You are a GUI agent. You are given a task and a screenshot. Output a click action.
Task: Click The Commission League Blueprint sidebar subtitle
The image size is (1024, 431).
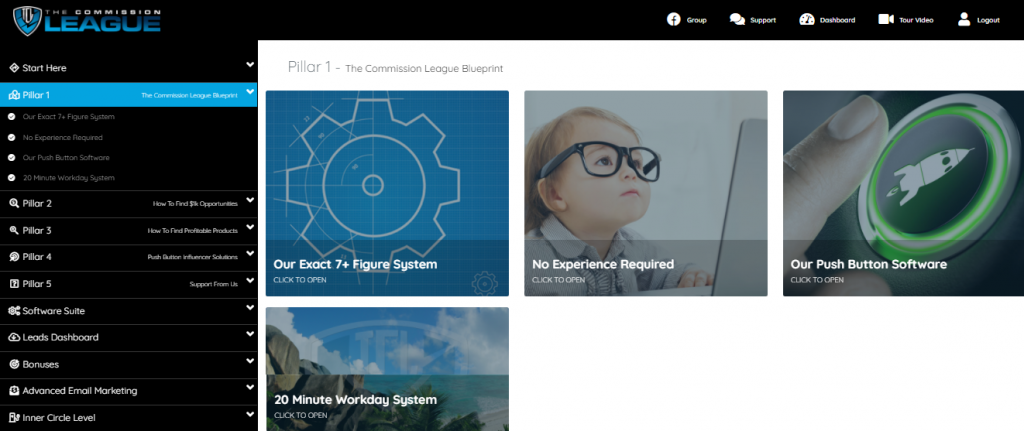click(x=189, y=96)
